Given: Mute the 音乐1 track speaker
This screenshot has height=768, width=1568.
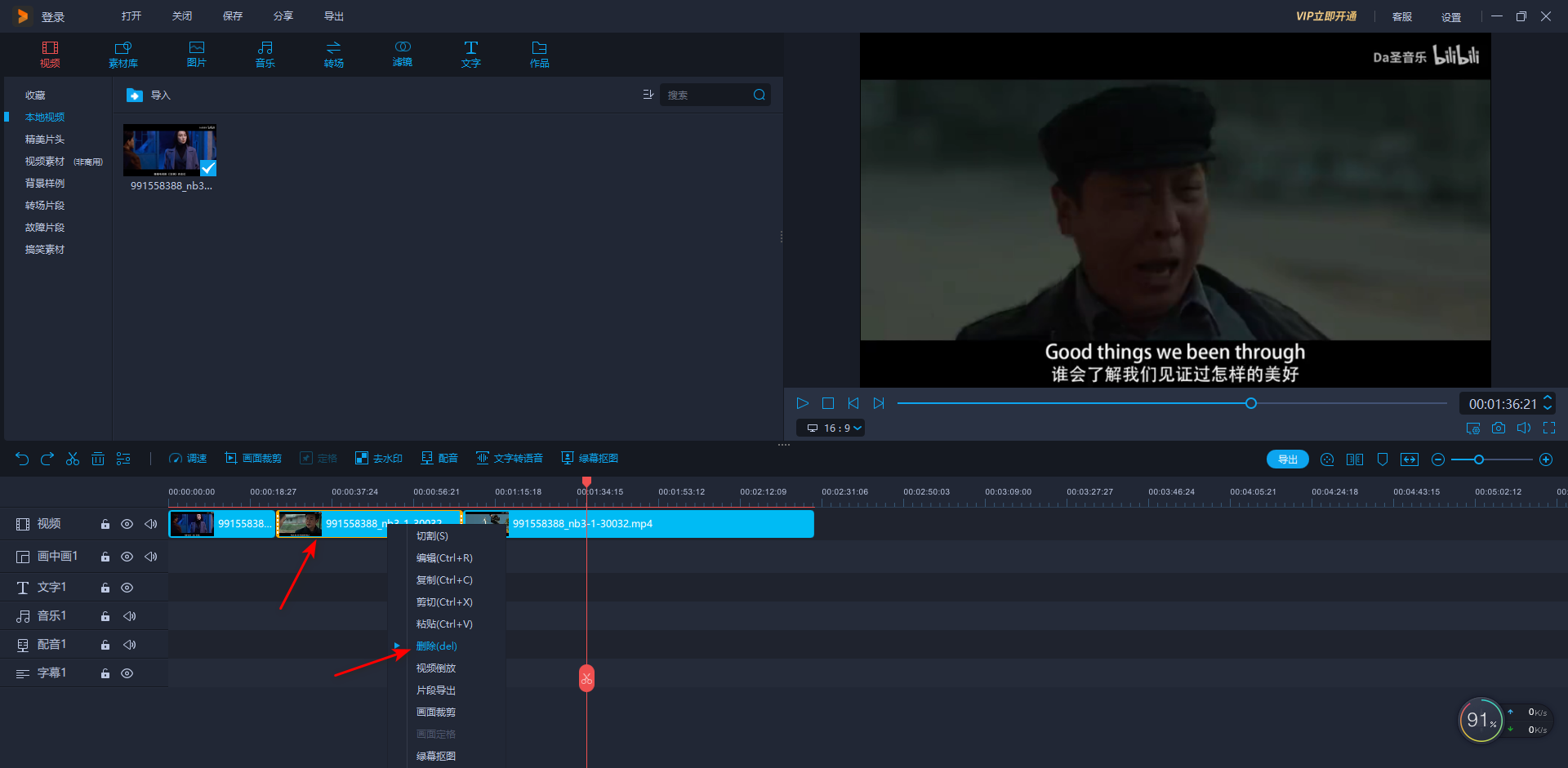Looking at the screenshot, I should click(x=129, y=616).
